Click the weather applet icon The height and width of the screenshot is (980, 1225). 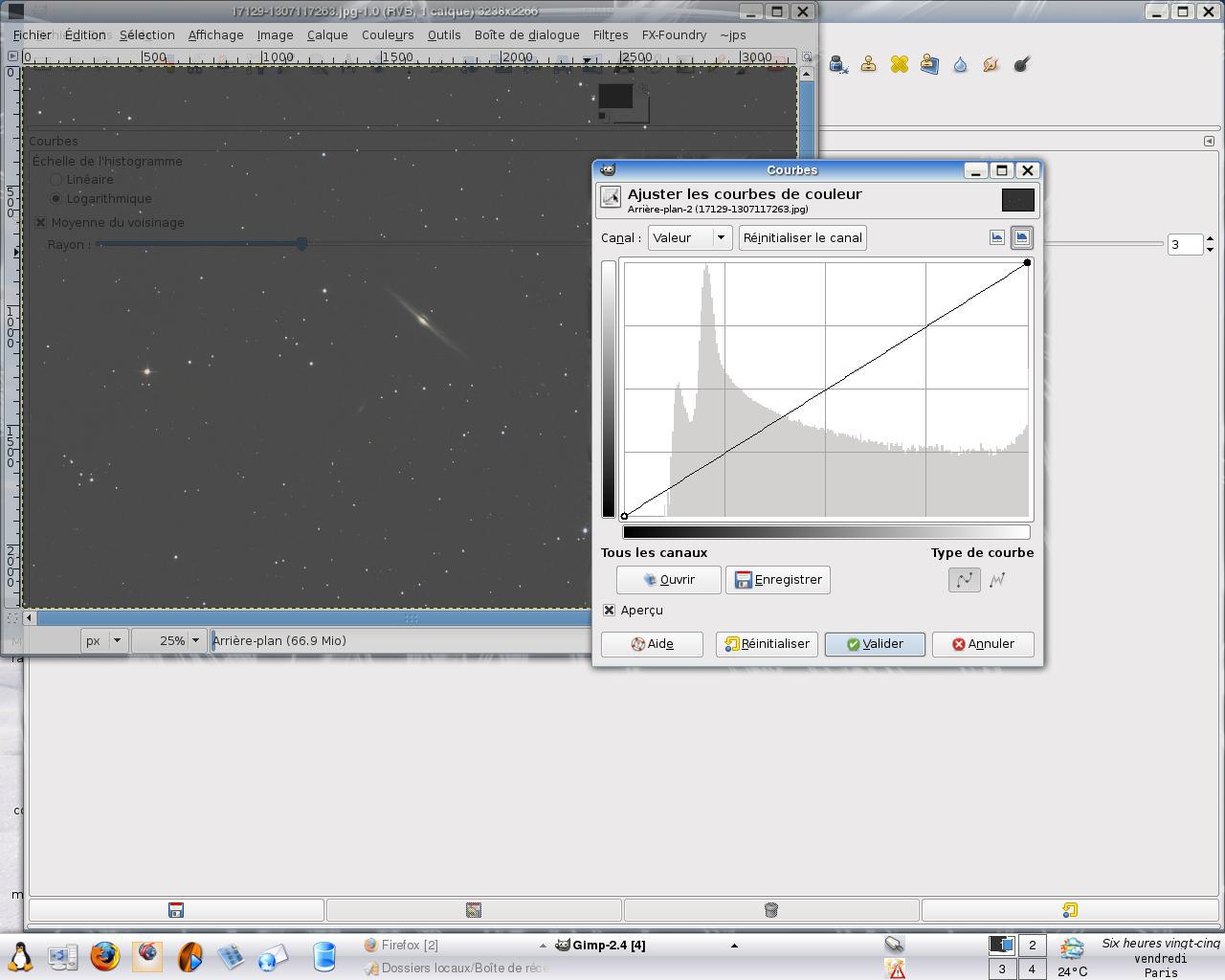(1072, 947)
